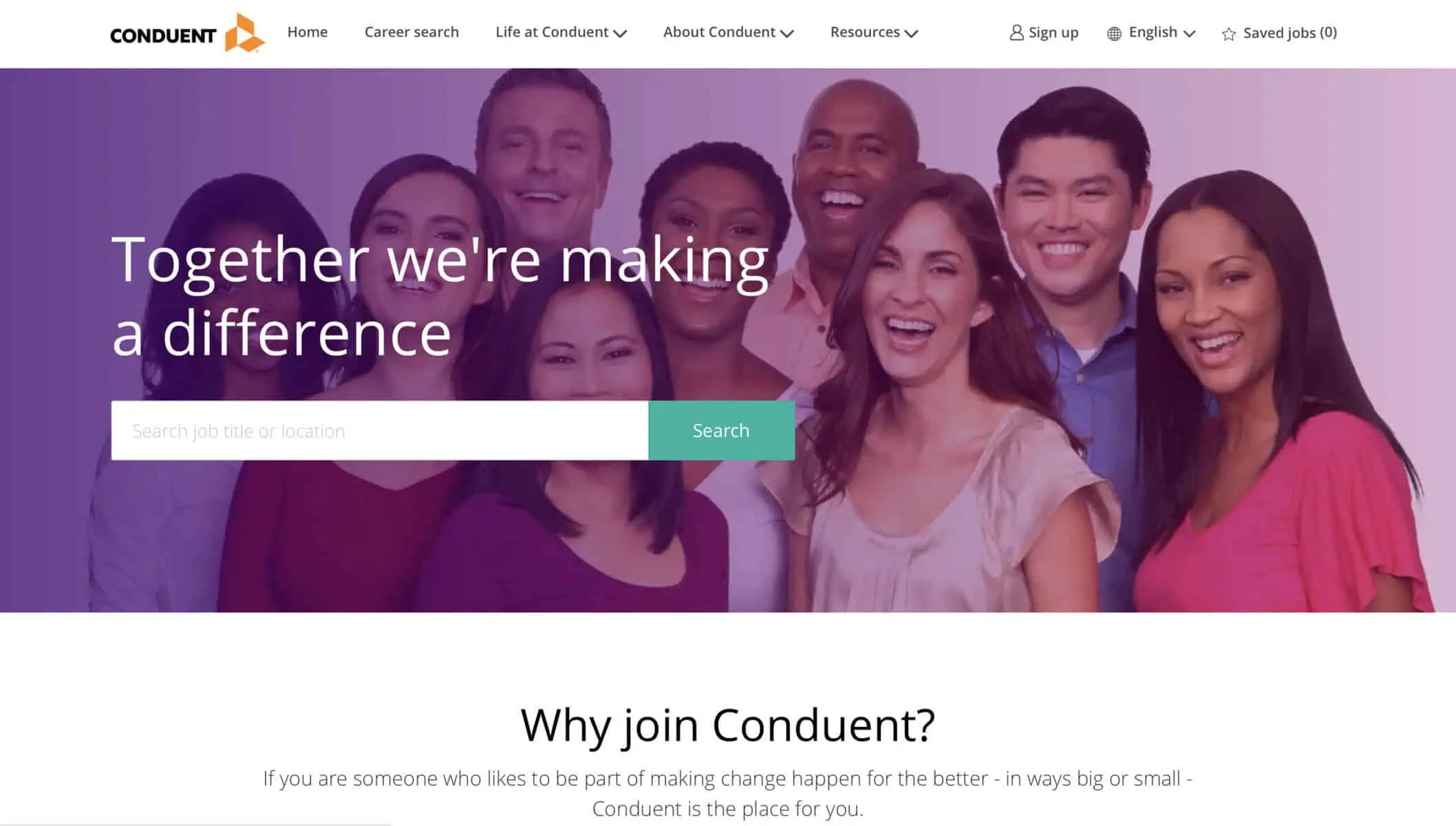The image size is (1456, 826).
Task: Go to the Home menu item
Action: coord(307,32)
